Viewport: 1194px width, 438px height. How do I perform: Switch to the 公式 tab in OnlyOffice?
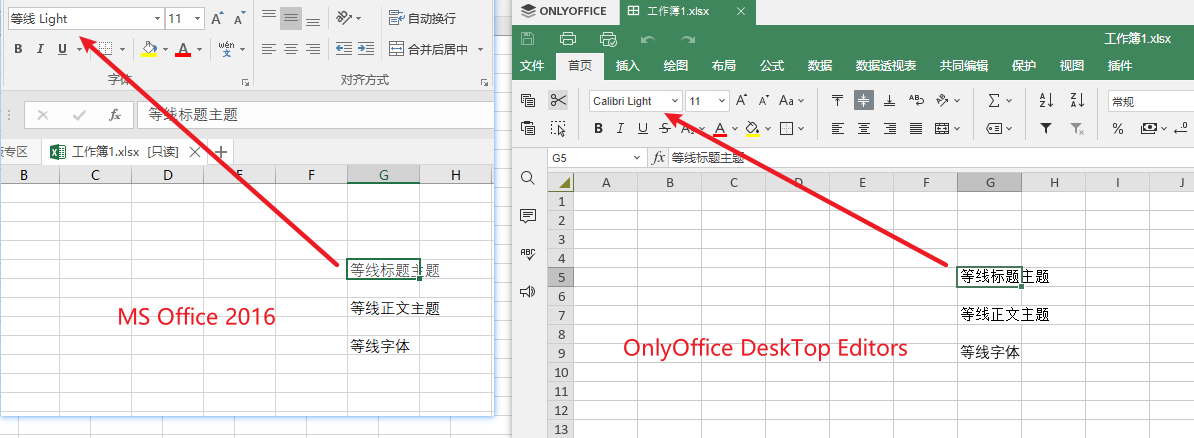(x=772, y=66)
